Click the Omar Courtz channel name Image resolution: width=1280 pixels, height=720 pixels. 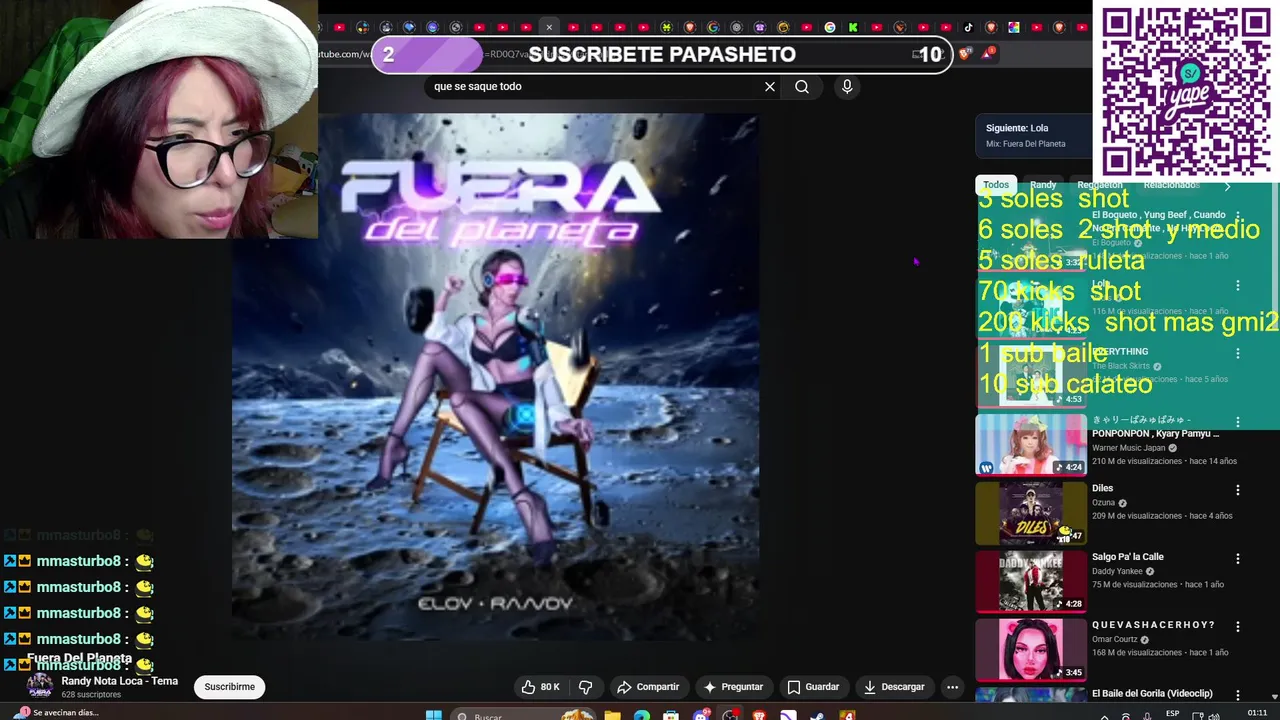click(1114, 640)
